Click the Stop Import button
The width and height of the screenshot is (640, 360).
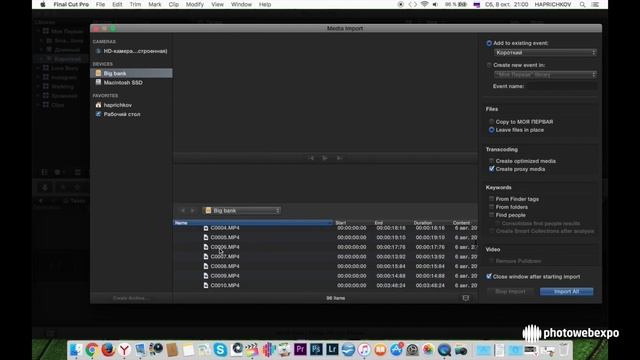[x=510, y=291]
